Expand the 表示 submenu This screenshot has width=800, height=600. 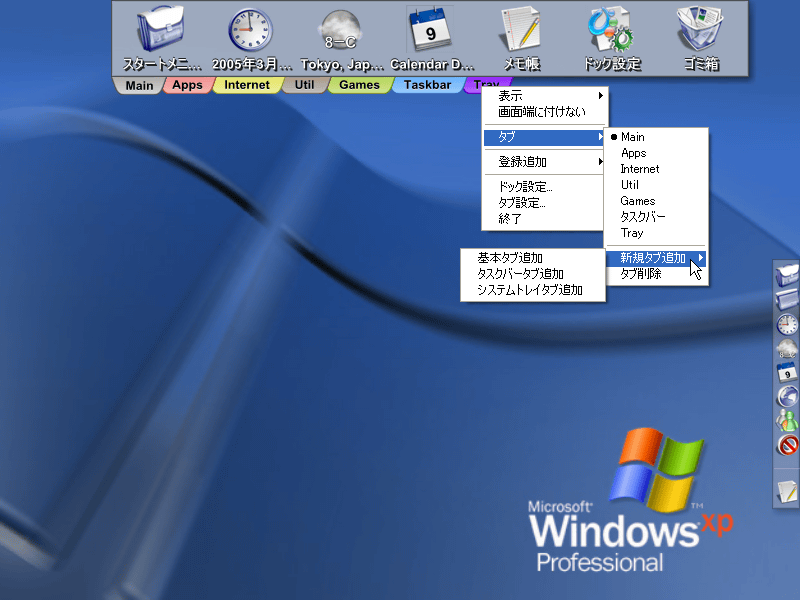(x=544, y=95)
